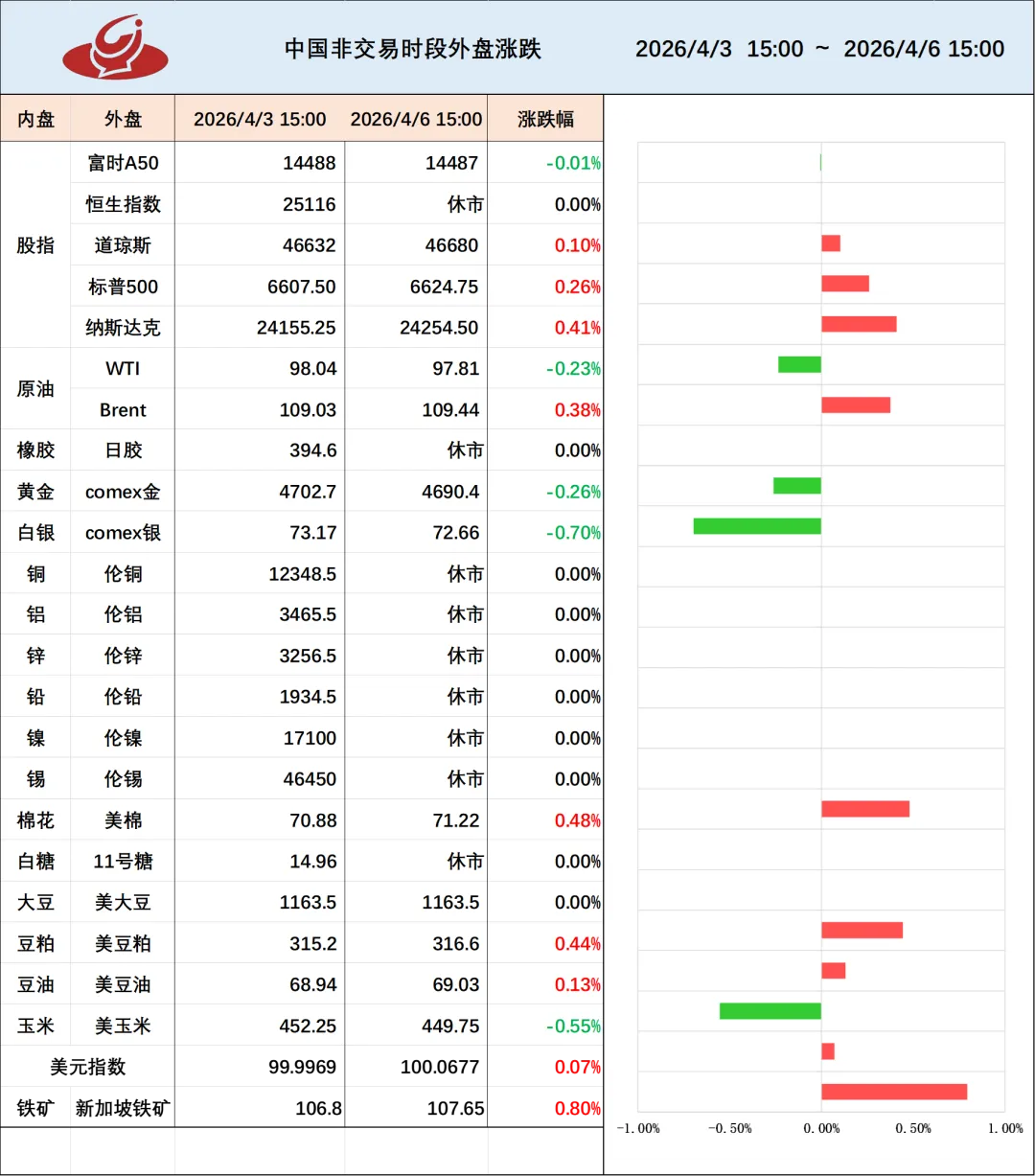Click the WTI row label

123,368
